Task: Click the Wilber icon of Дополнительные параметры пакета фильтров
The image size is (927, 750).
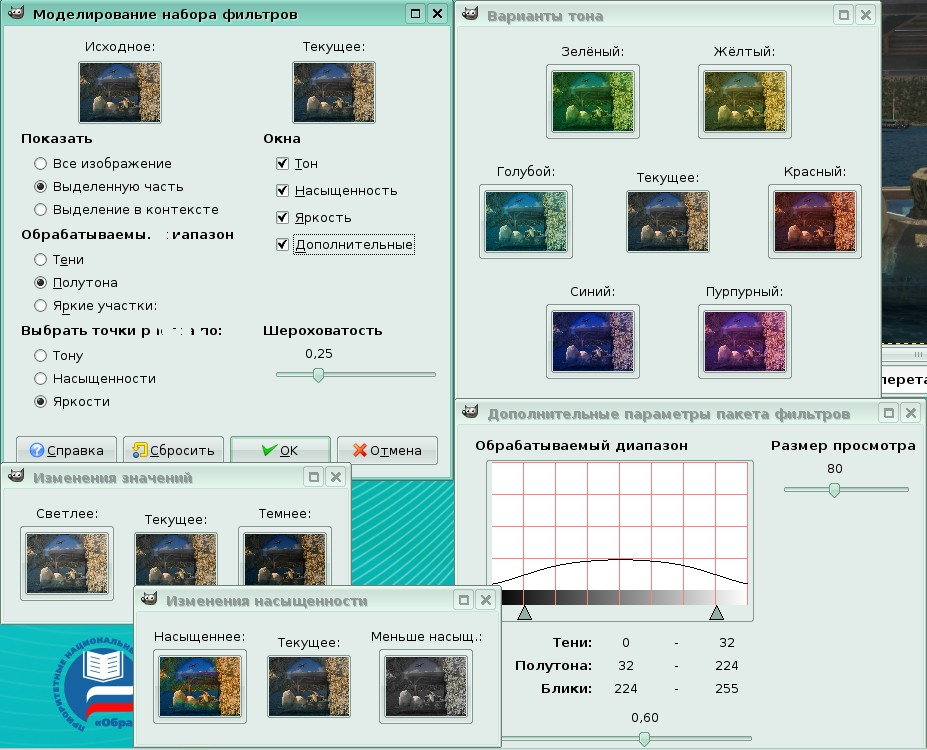Action: (470, 412)
